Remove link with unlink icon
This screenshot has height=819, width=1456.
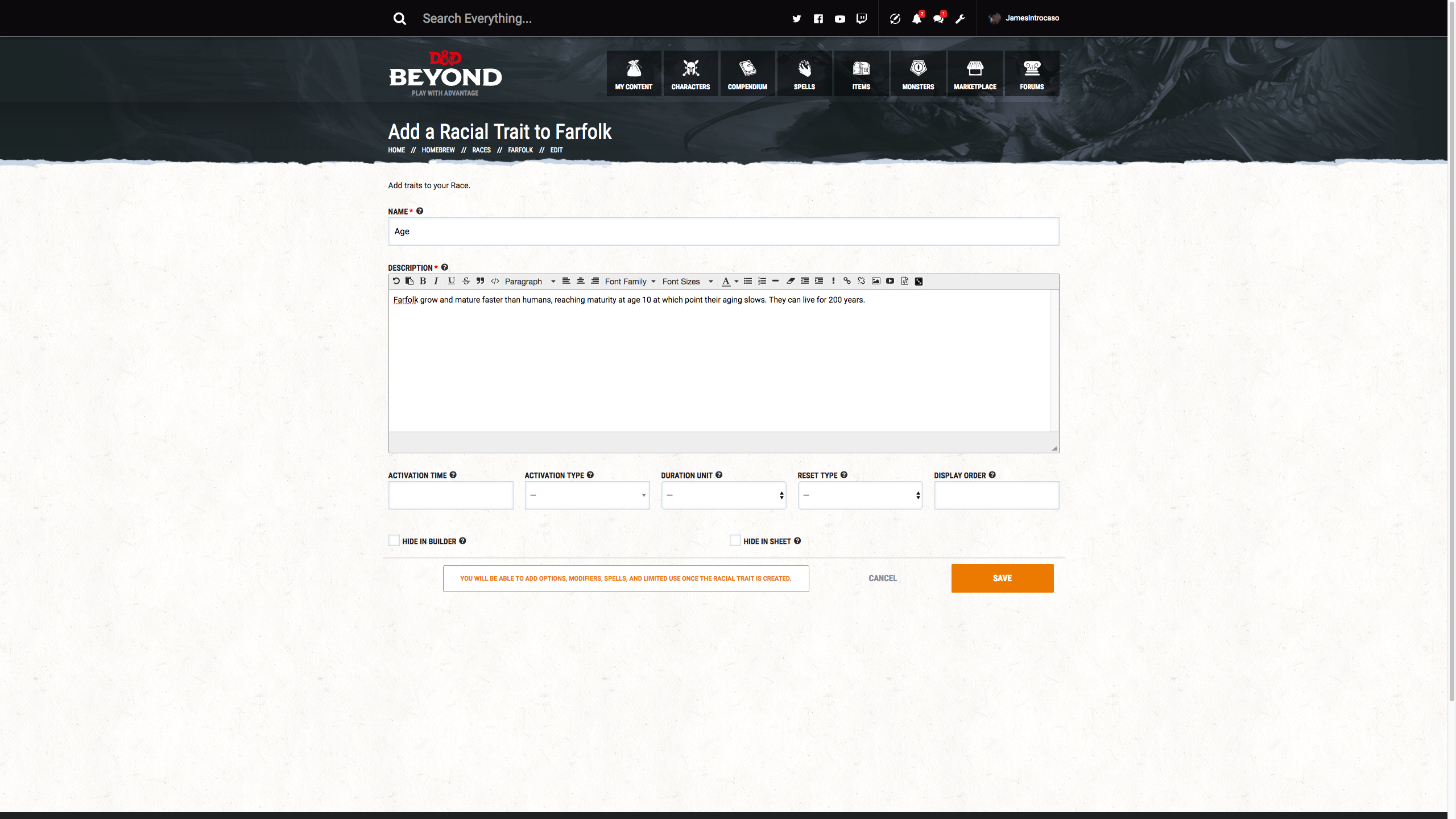tap(862, 281)
